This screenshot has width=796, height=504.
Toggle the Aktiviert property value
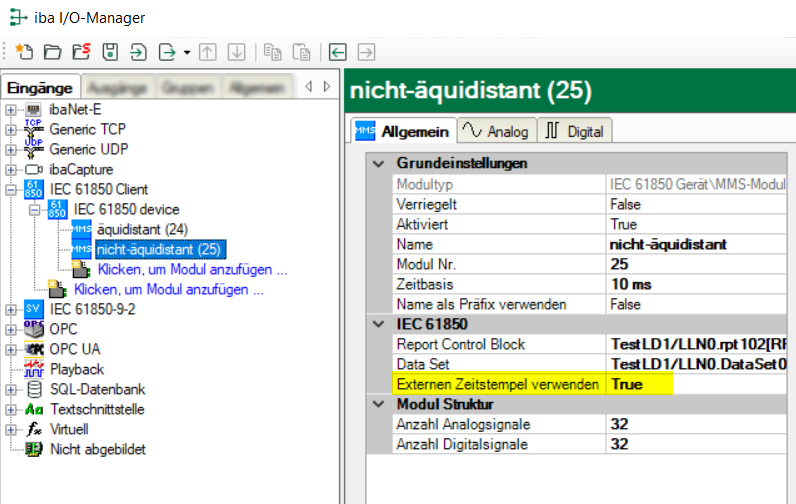pos(700,224)
